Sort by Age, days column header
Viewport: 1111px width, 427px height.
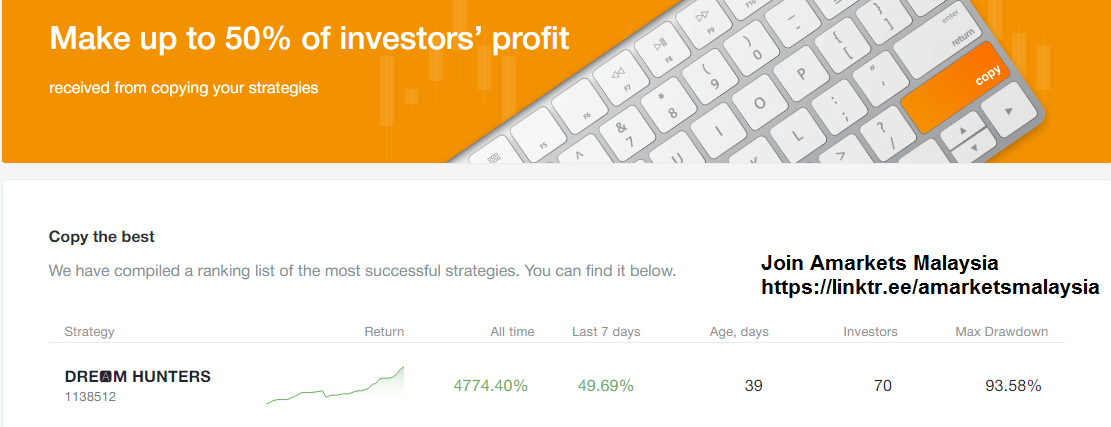(741, 332)
